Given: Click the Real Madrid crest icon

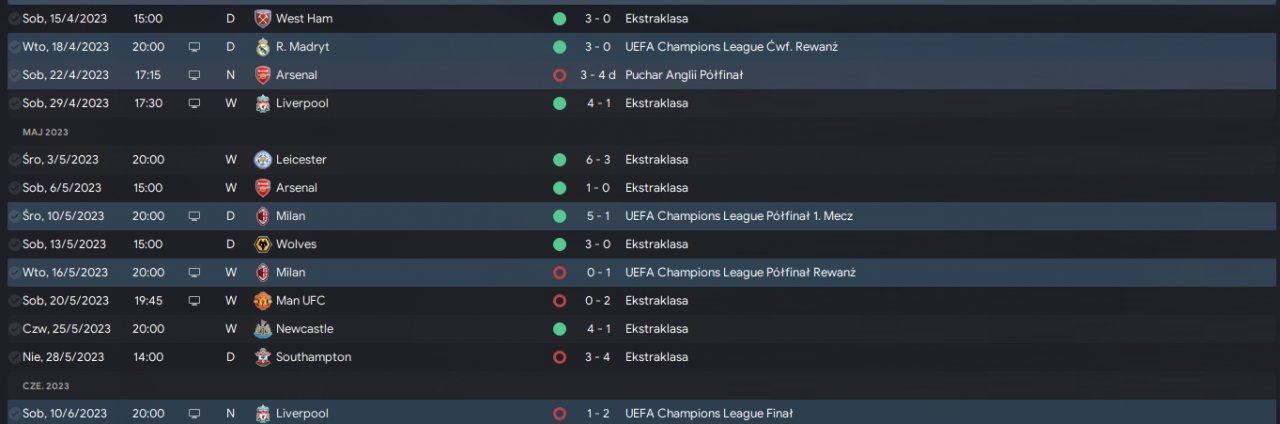Looking at the screenshot, I should click(263, 47).
